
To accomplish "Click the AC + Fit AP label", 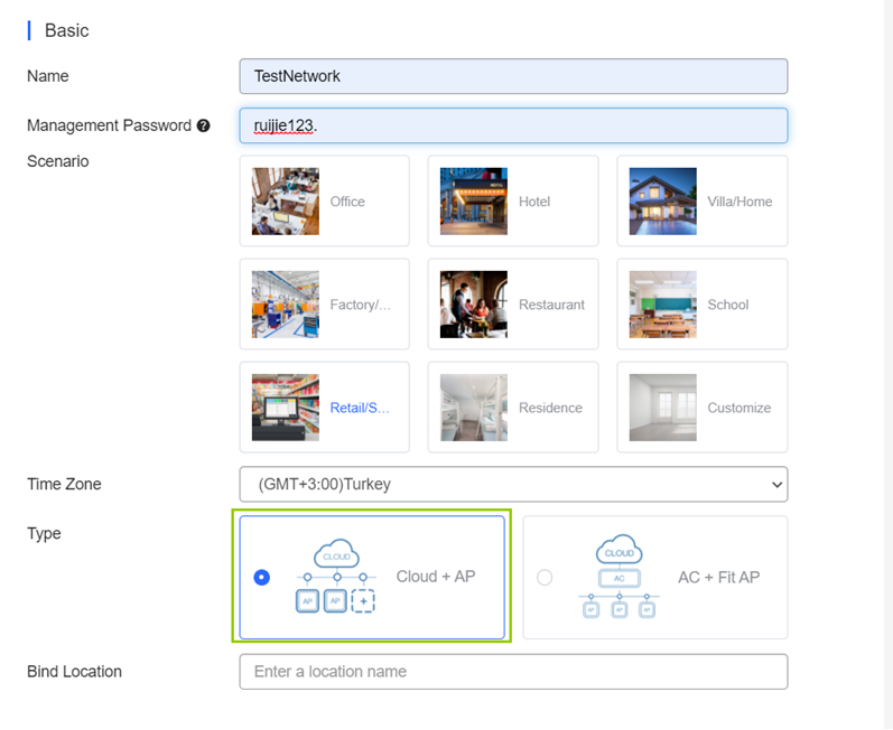I will coord(718,577).
